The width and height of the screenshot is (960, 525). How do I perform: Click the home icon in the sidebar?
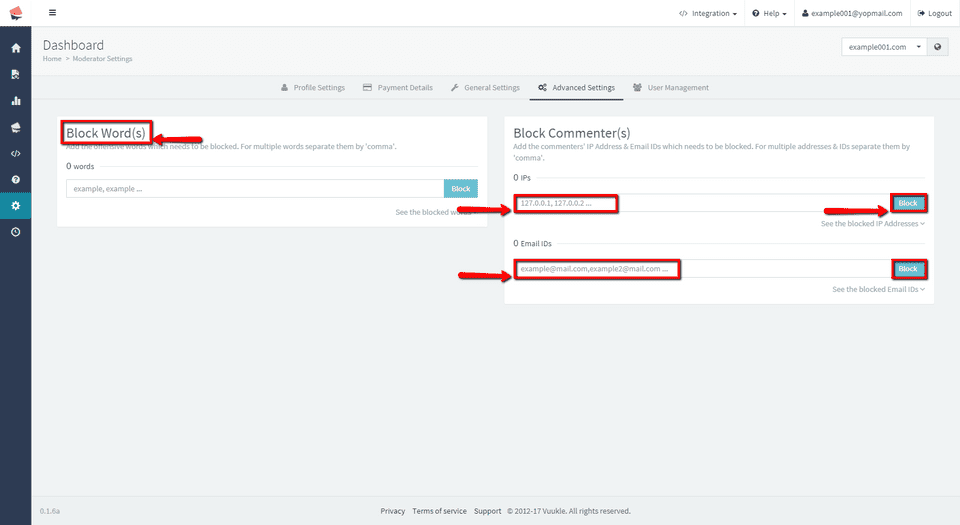click(x=15, y=48)
